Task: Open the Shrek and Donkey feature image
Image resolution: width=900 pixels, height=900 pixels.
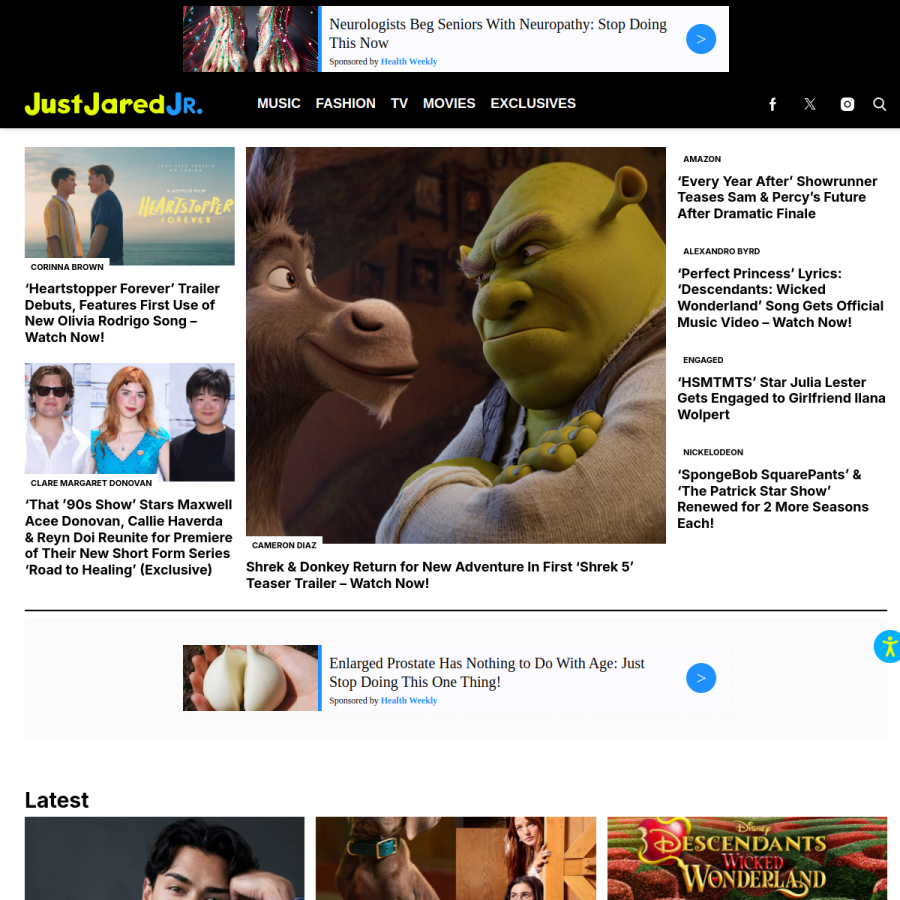Action: coord(456,345)
